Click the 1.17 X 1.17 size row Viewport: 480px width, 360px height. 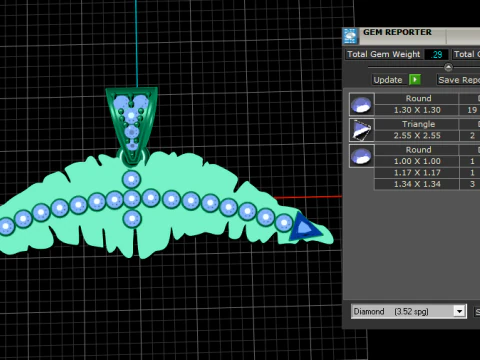click(x=417, y=173)
